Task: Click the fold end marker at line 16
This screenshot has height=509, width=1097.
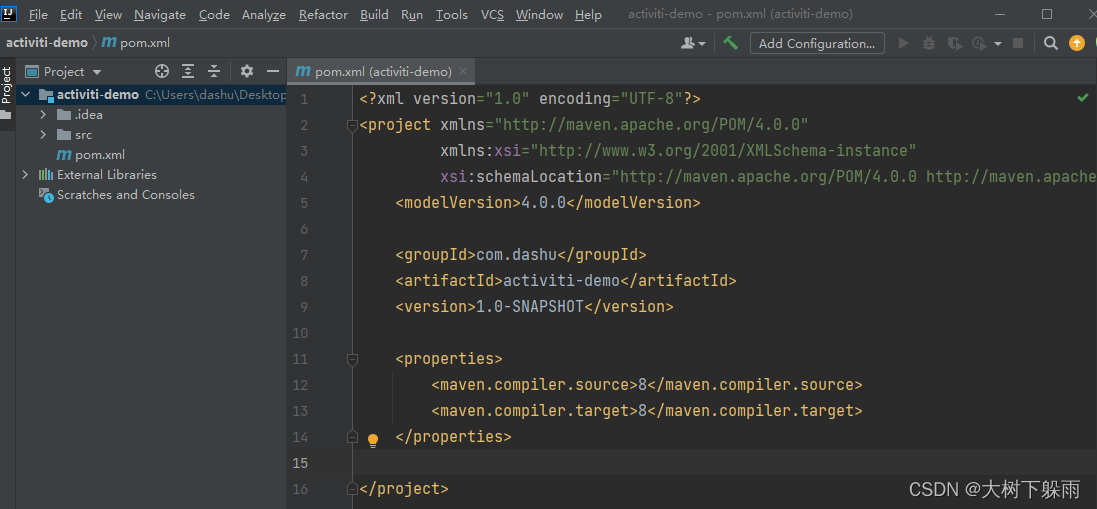Action: pyautogui.click(x=352, y=489)
